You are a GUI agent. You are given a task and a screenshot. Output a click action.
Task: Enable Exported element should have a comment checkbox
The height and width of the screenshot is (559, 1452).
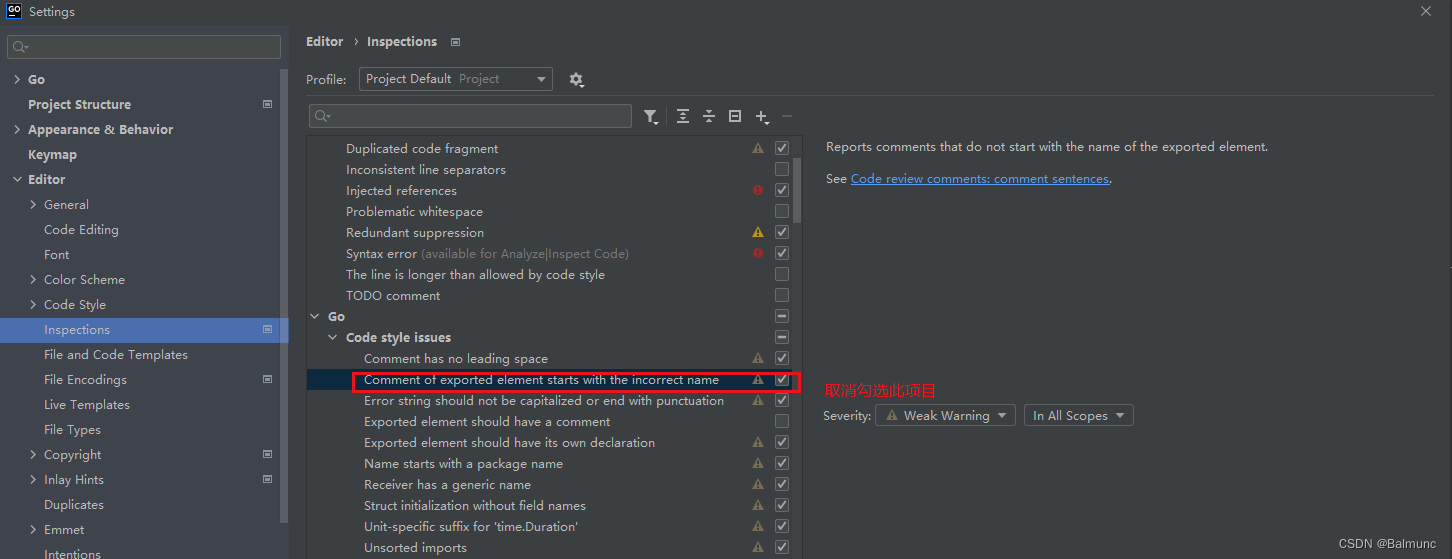782,421
